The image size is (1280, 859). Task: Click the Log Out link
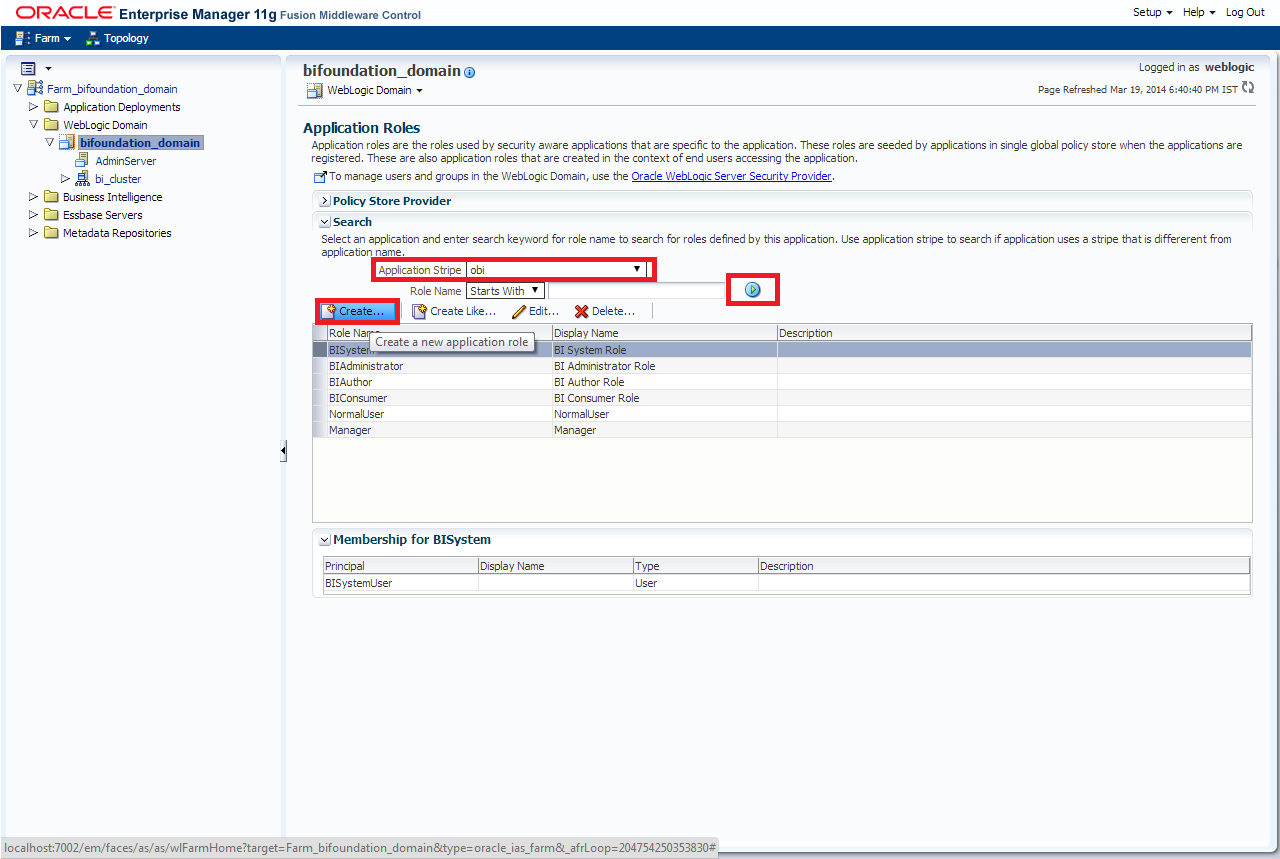(x=1245, y=12)
